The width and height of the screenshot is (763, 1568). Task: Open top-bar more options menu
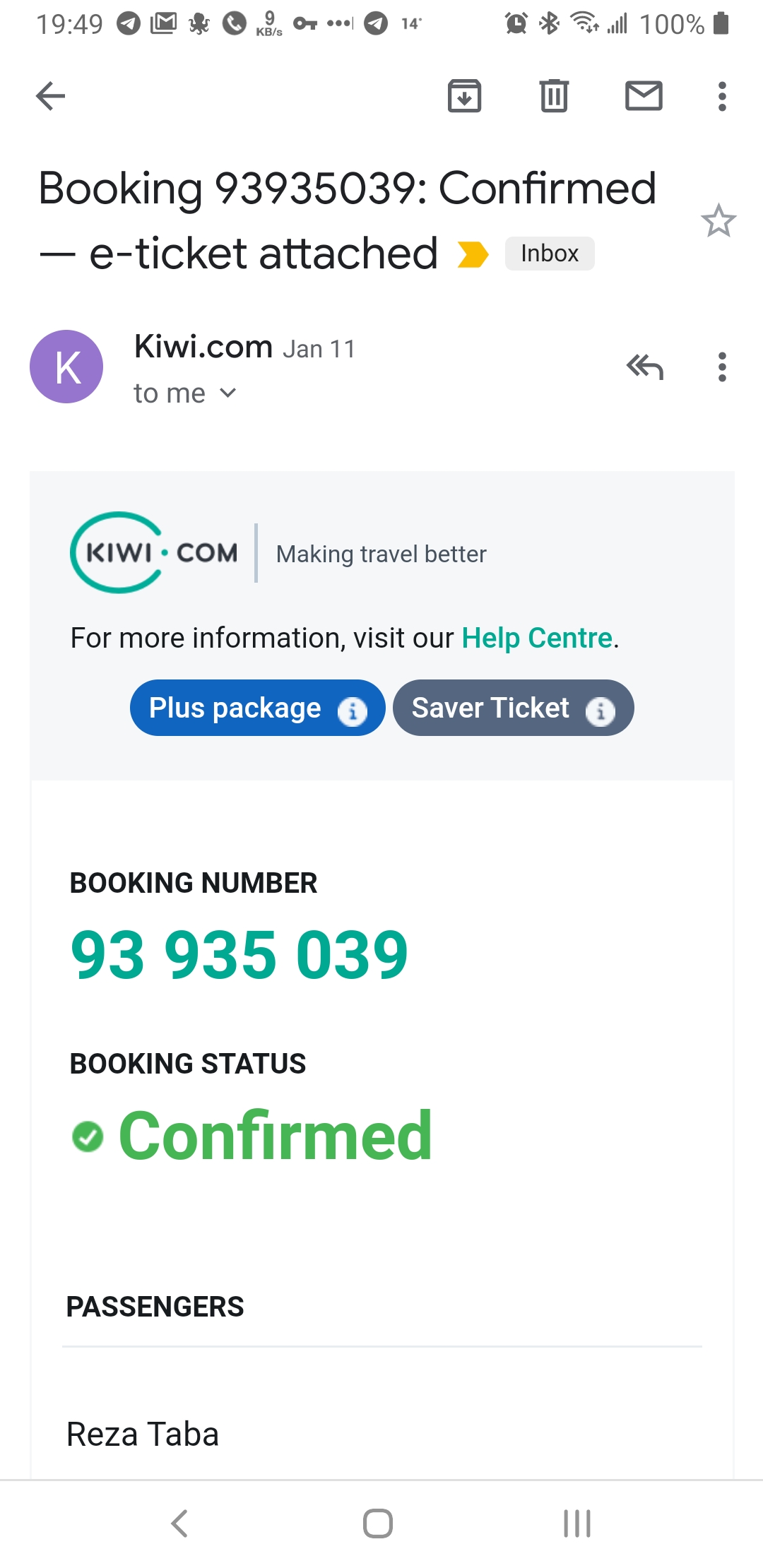pyautogui.click(x=721, y=96)
